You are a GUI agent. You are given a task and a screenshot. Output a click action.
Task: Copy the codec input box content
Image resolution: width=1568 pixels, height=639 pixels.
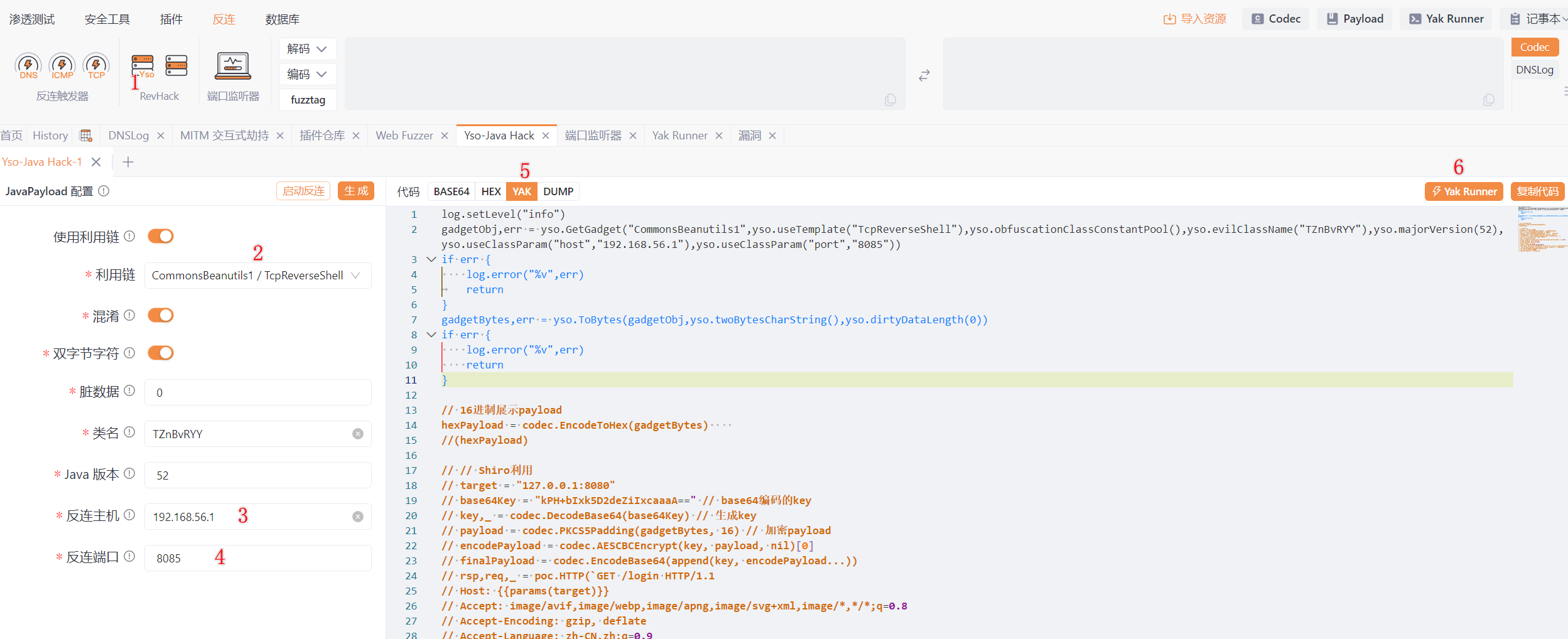coord(890,100)
